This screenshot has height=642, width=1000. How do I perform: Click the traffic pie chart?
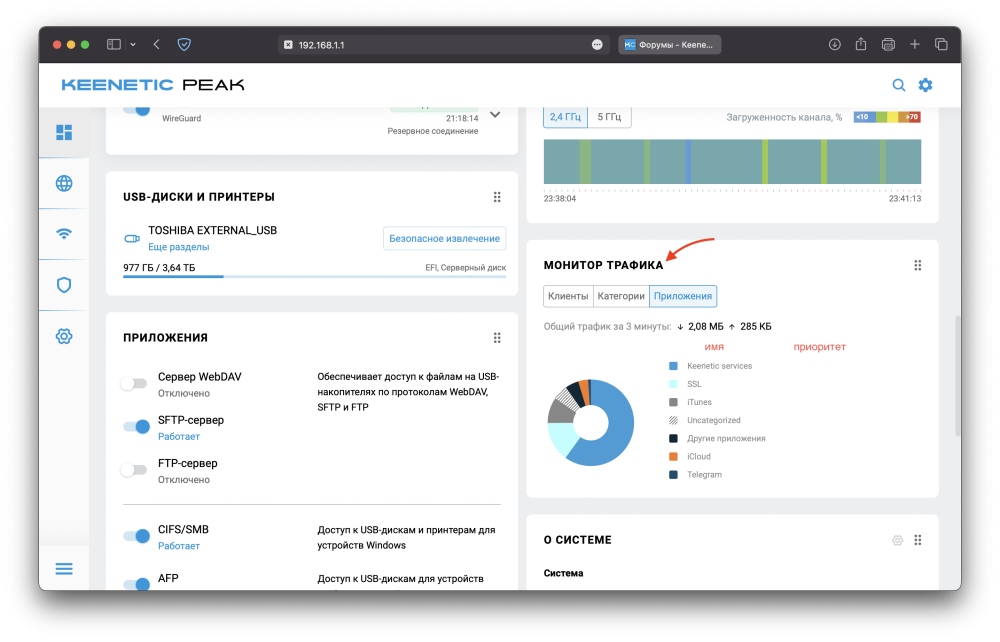[x=591, y=423]
